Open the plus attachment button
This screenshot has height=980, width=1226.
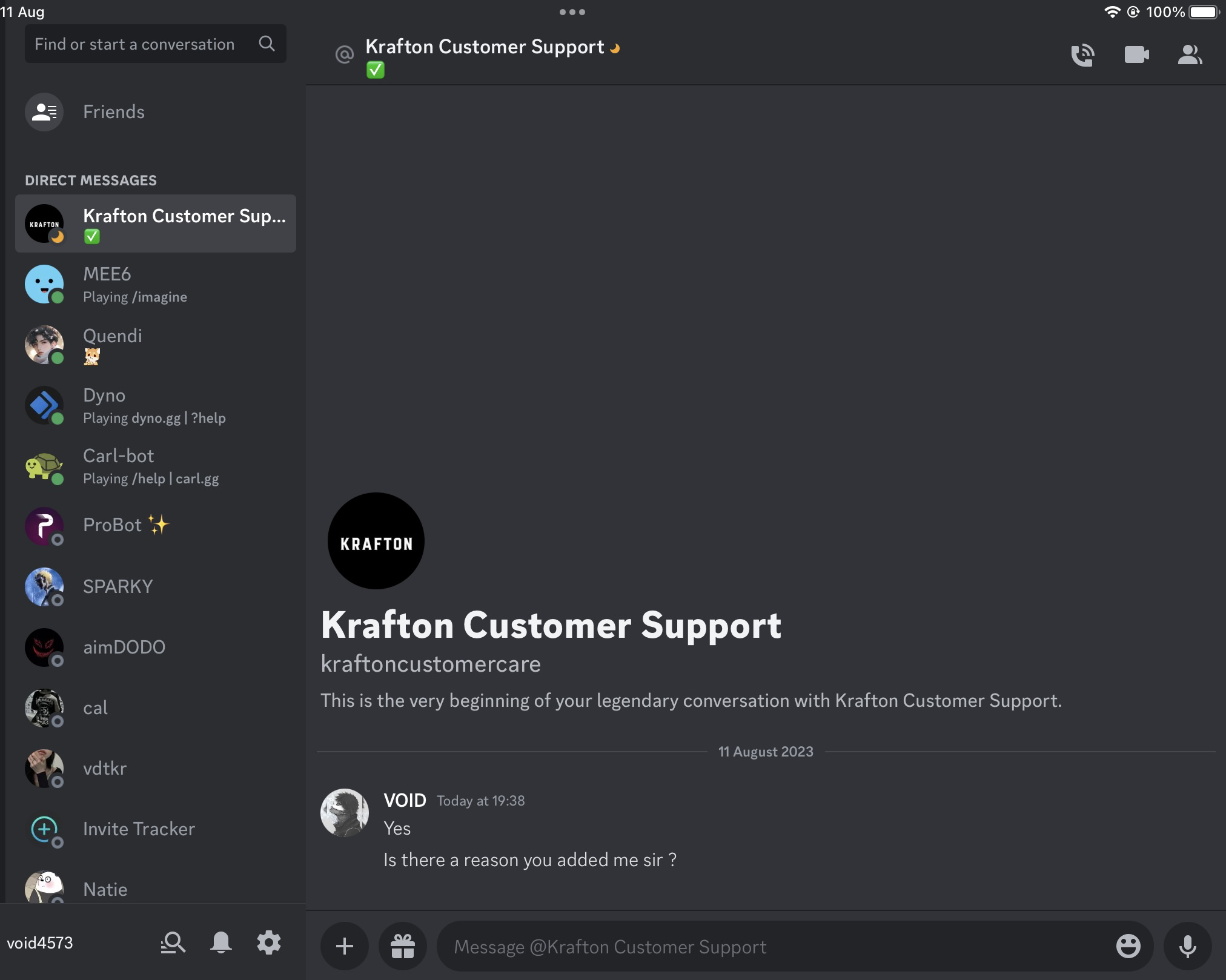(345, 945)
